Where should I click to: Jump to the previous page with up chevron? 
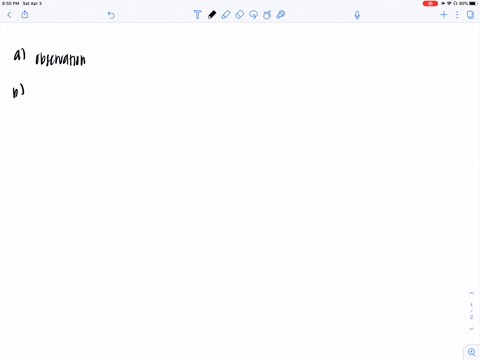point(471,293)
